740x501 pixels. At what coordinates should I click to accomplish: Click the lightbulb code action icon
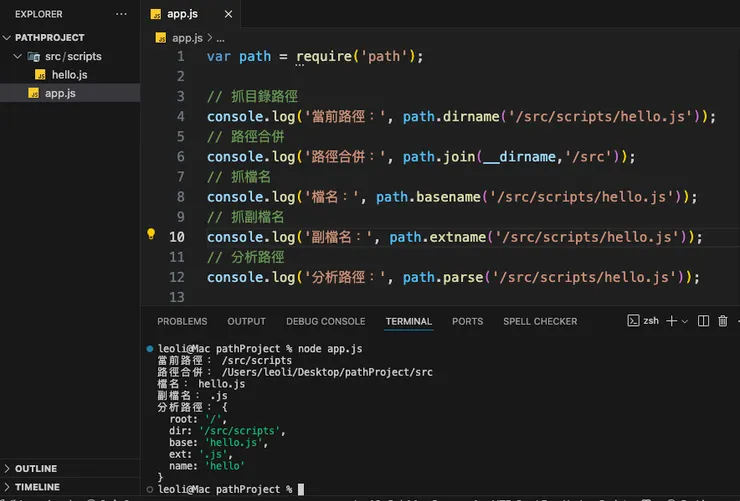(x=151, y=235)
